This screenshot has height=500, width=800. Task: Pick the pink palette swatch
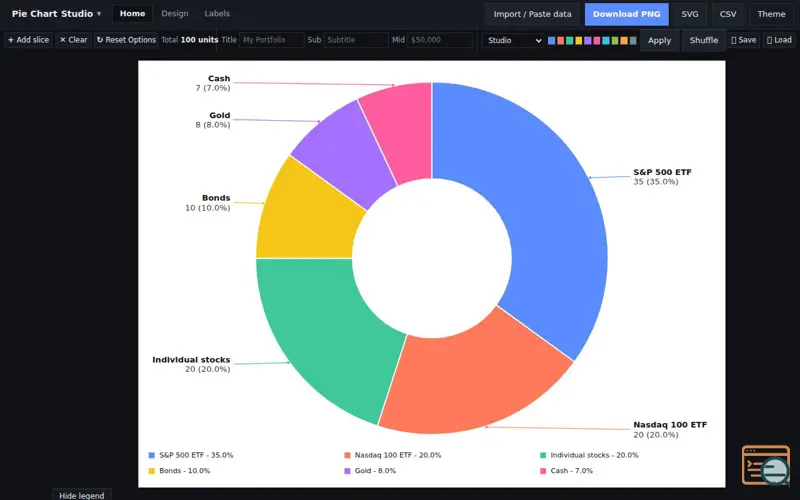(x=597, y=40)
